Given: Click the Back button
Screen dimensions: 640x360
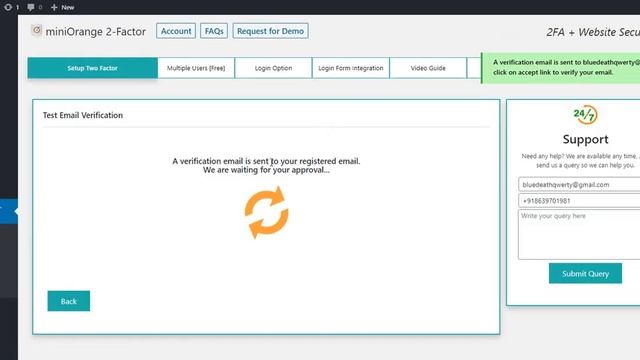Looking at the screenshot, I should coord(69,301).
